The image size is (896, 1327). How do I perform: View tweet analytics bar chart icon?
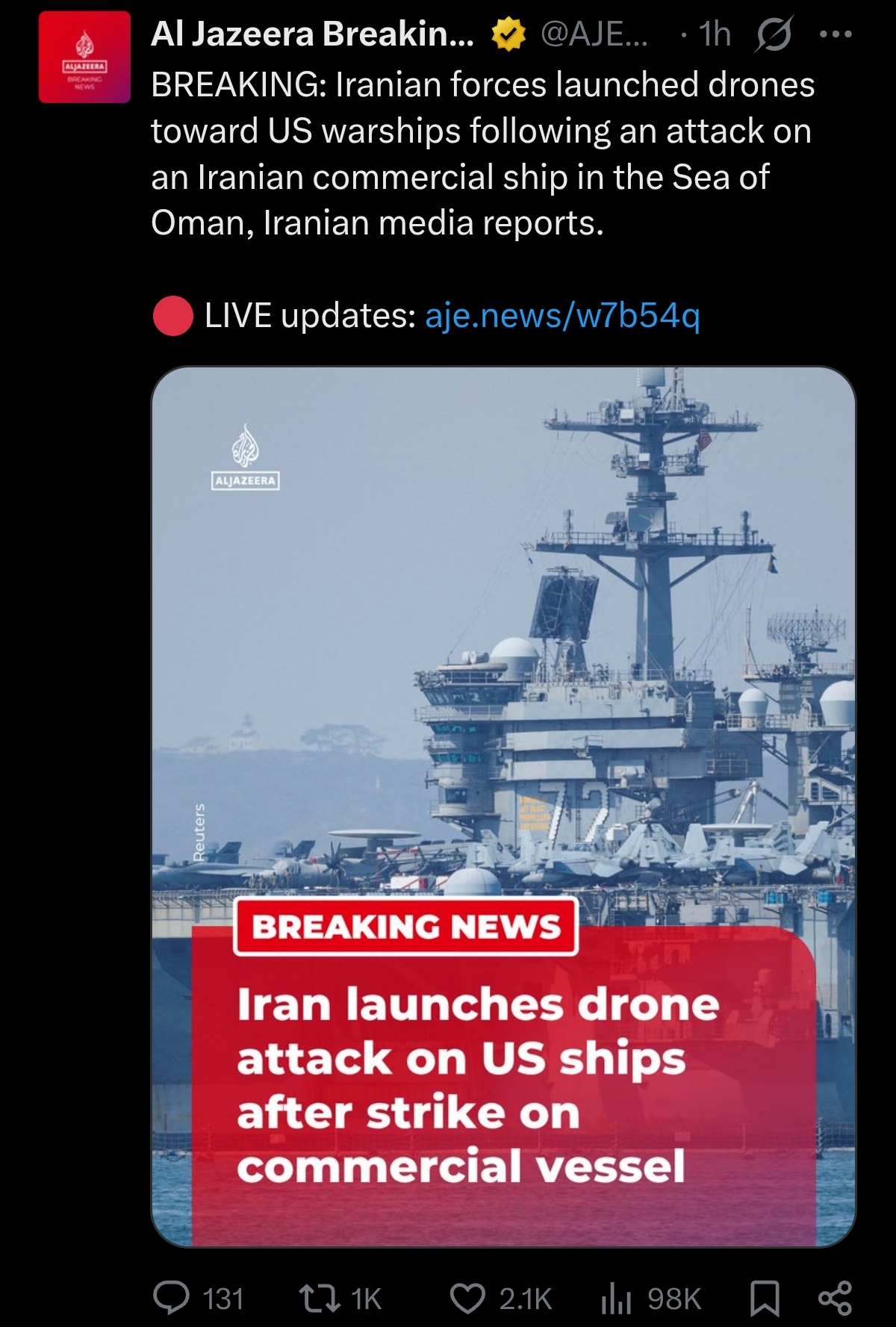(616, 1299)
